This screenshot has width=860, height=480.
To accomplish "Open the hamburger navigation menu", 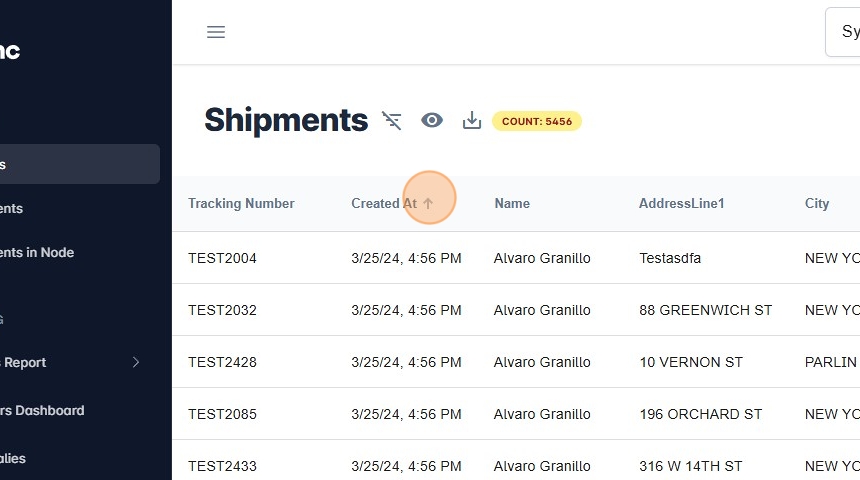I will 216,32.
